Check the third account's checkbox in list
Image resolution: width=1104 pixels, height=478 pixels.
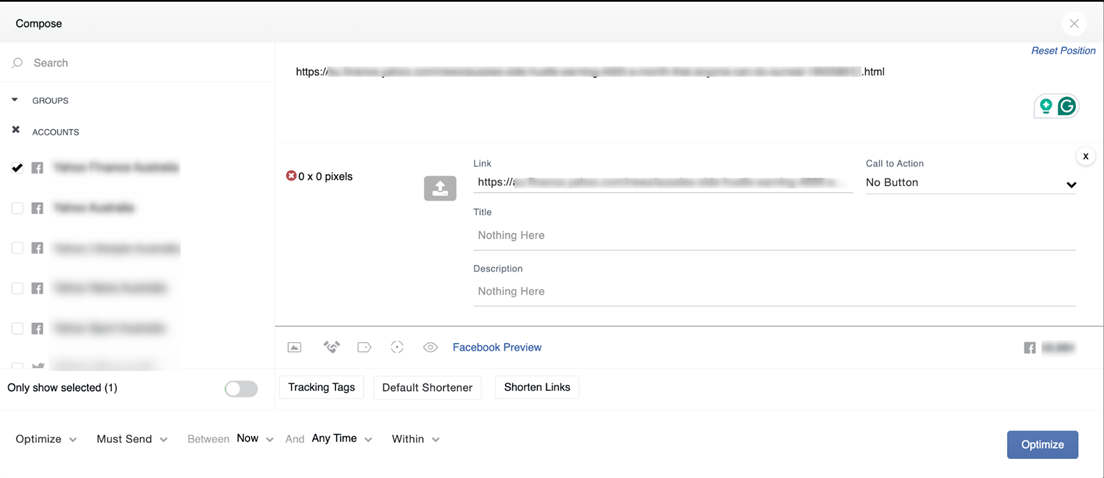18,248
